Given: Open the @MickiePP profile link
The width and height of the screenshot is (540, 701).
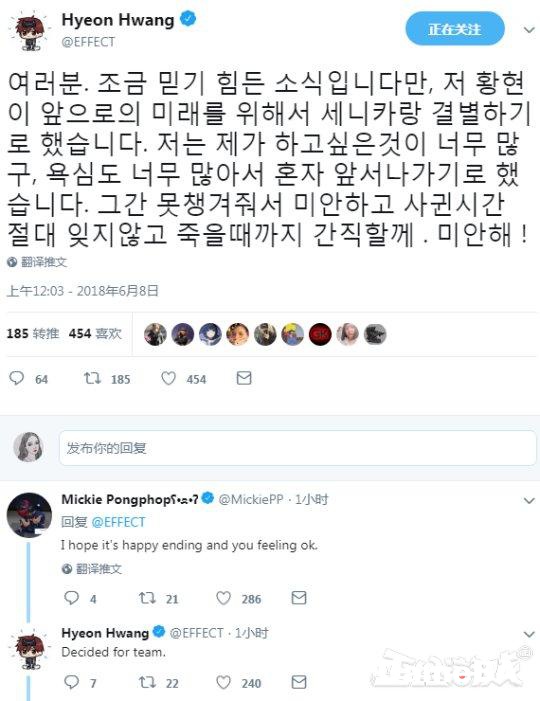Looking at the screenshot, I should click(251, 499).
